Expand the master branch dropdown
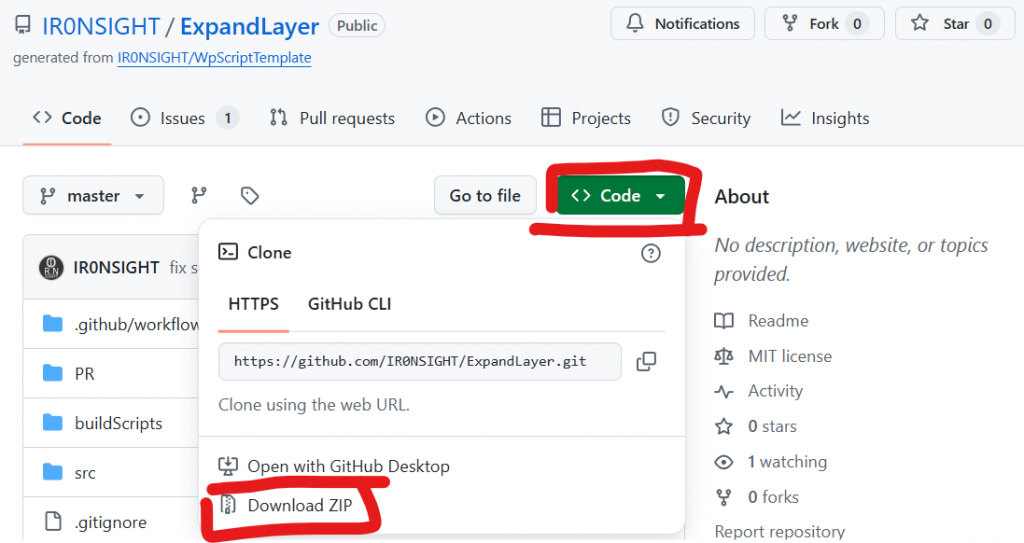The image size is (1024, 543). (93, 196)
